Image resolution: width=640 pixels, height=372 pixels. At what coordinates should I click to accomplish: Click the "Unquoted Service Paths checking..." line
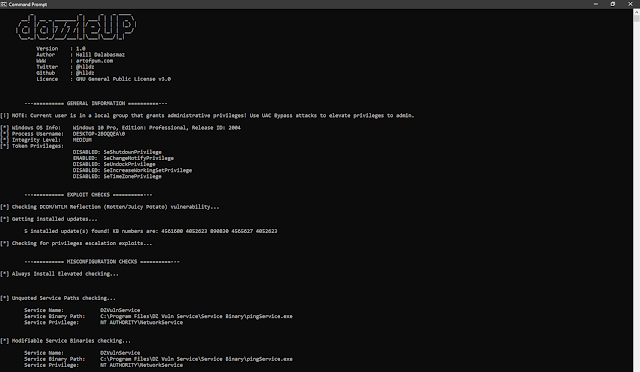[58, 298]
